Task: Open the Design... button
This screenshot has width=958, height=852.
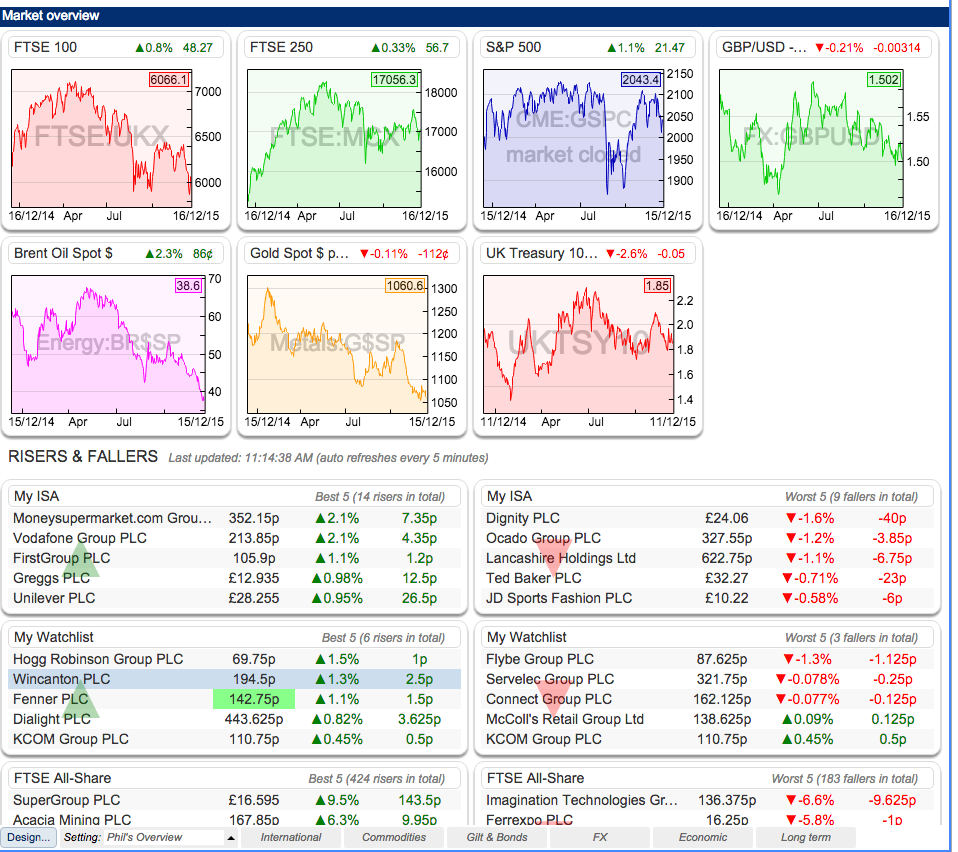Action: click(x=29, y=837)
